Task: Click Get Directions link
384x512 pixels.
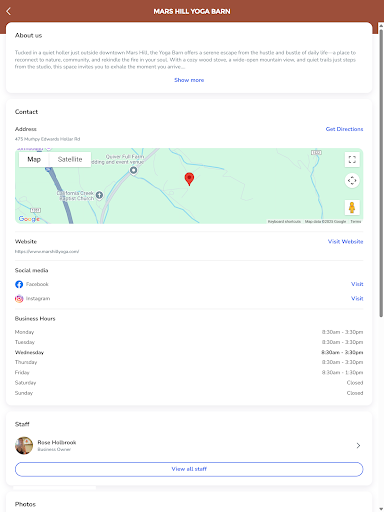Action: 344,129
